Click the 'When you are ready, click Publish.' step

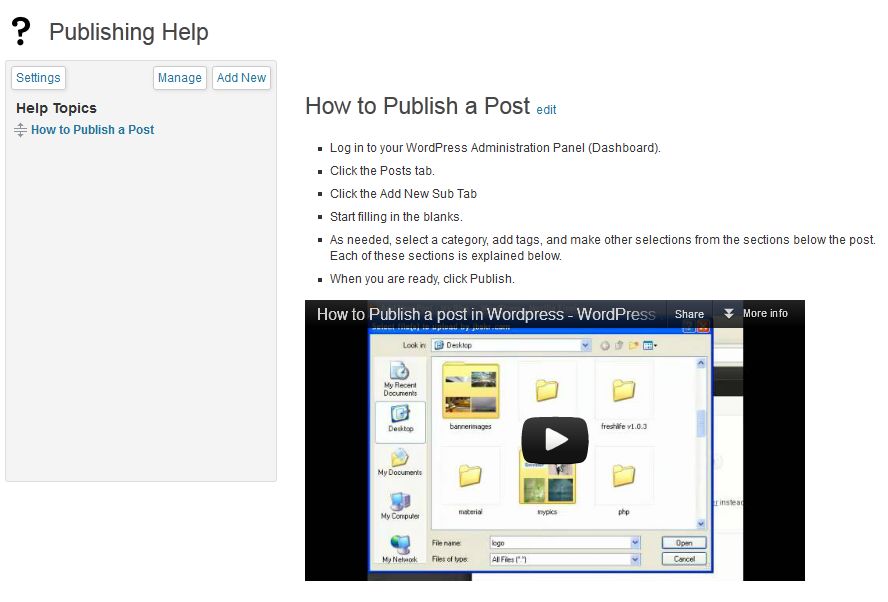(x=422, y=279)
